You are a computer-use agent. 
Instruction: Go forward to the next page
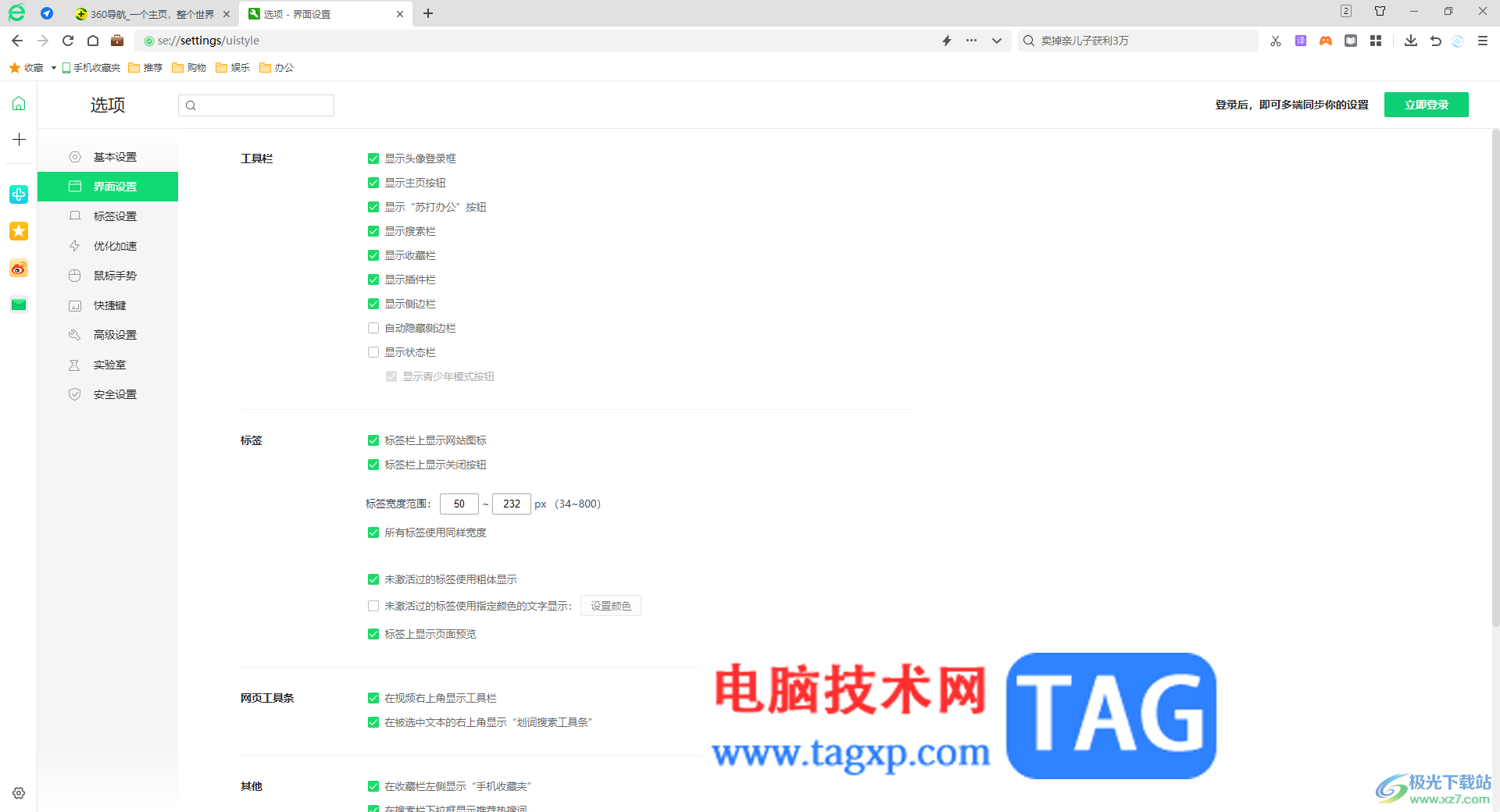[x=43, y=41]
